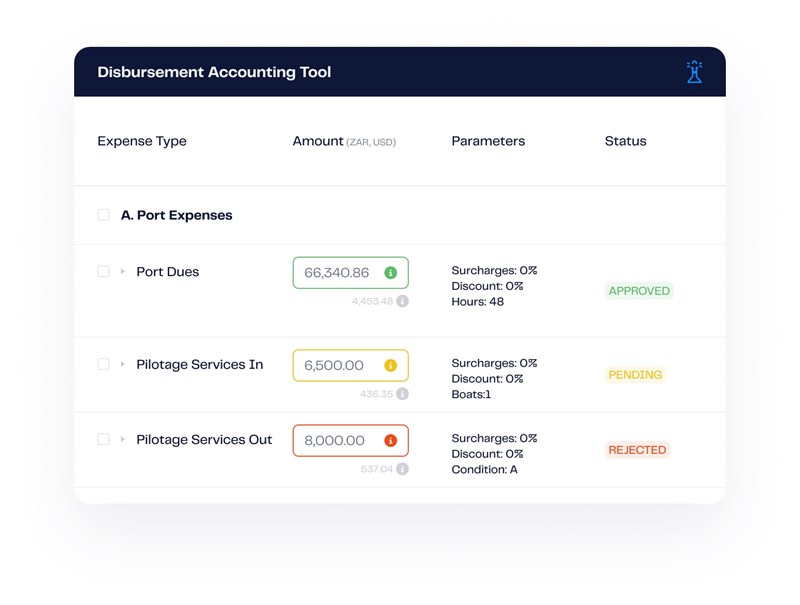Viewport: 800px width, 605px height.
Task: Click red info icon in Pilotage Services Out amount
Action: (390, 441)
